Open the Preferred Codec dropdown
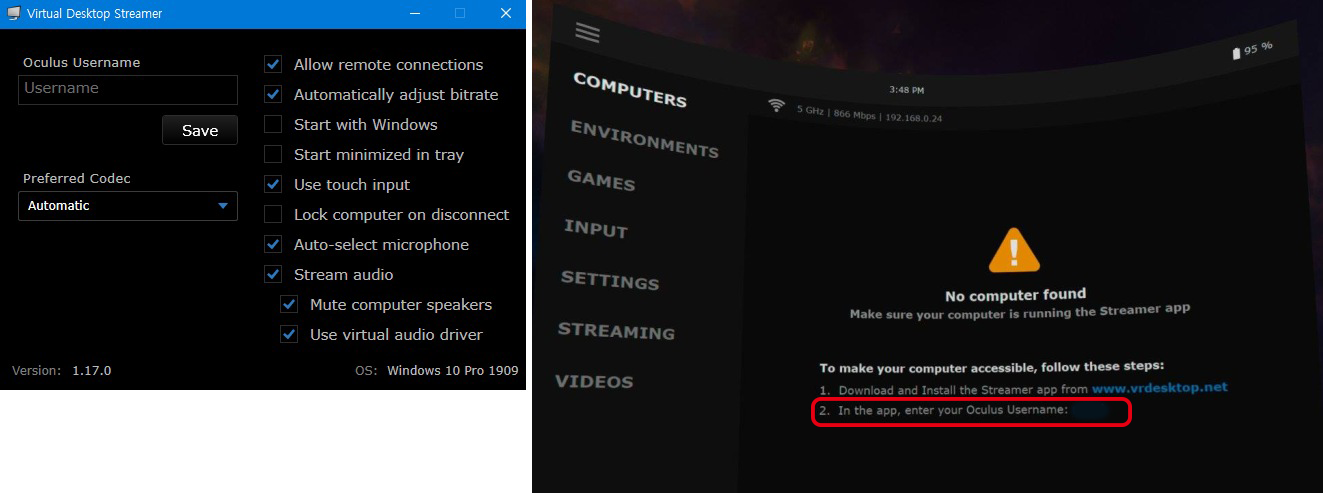1323x493 pixels. 128,206
